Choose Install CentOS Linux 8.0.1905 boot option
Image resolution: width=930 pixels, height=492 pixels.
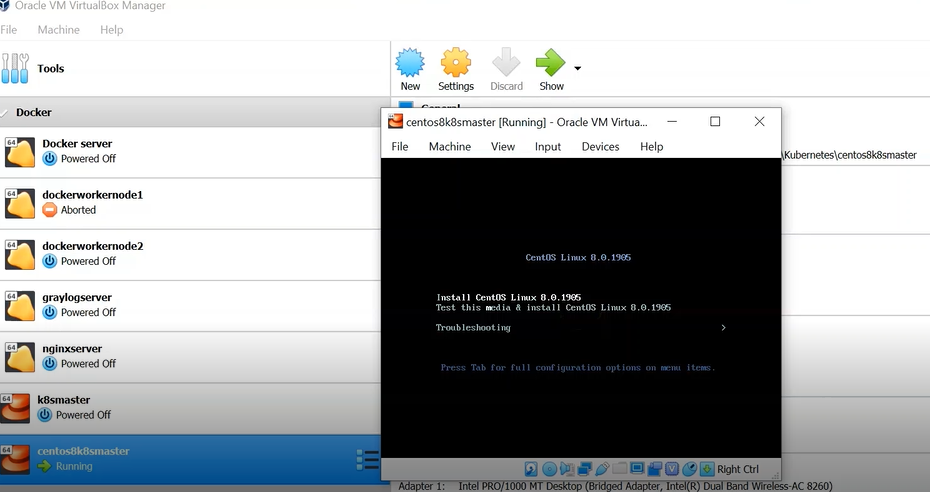point(509,298)
